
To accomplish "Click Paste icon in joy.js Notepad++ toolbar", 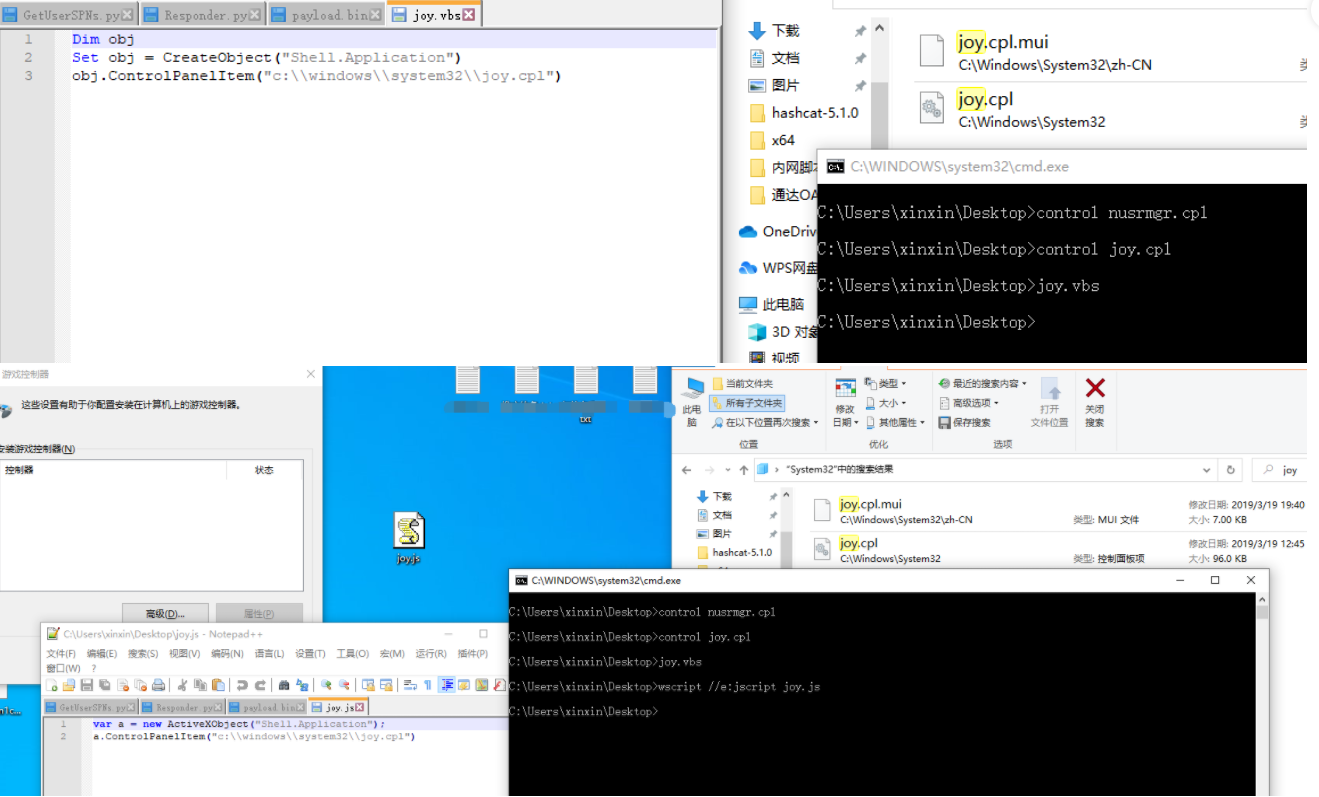I will point(218,685).
